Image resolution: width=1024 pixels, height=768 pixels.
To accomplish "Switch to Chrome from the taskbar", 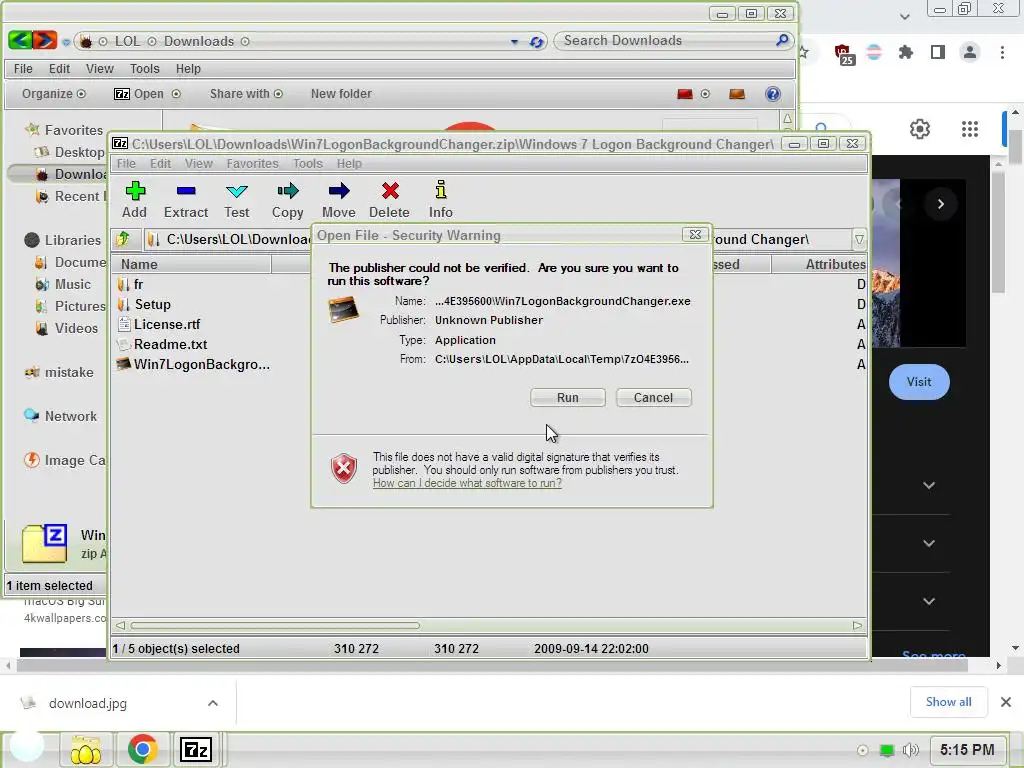I will 142,749.
